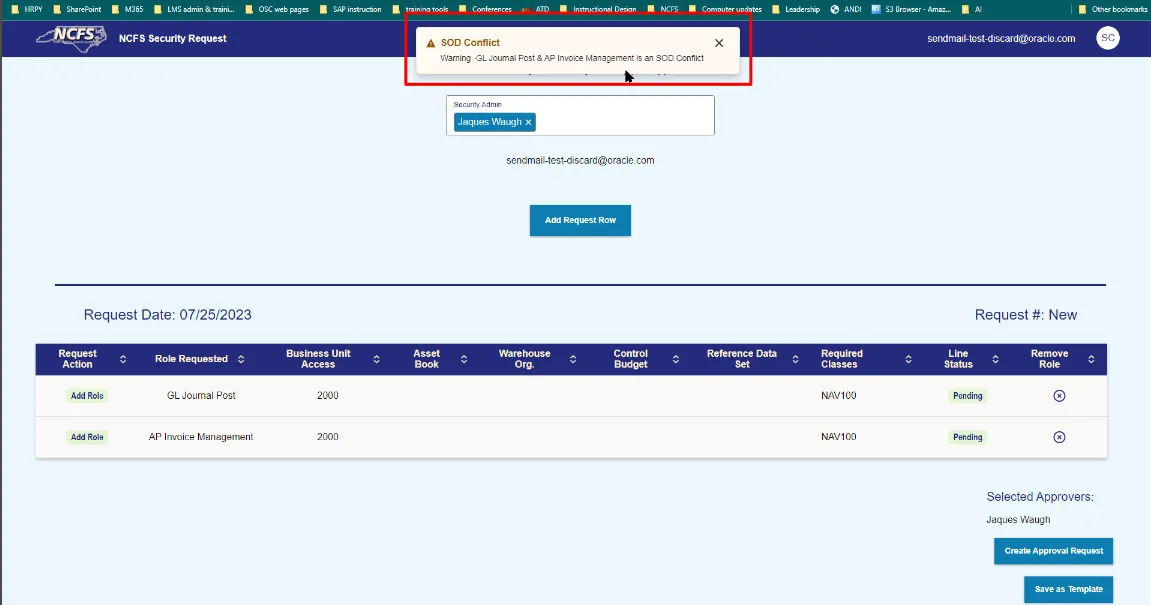Sort by Line Status column
Viewport: 1151px width, 605px height.
tap(995, 359)
